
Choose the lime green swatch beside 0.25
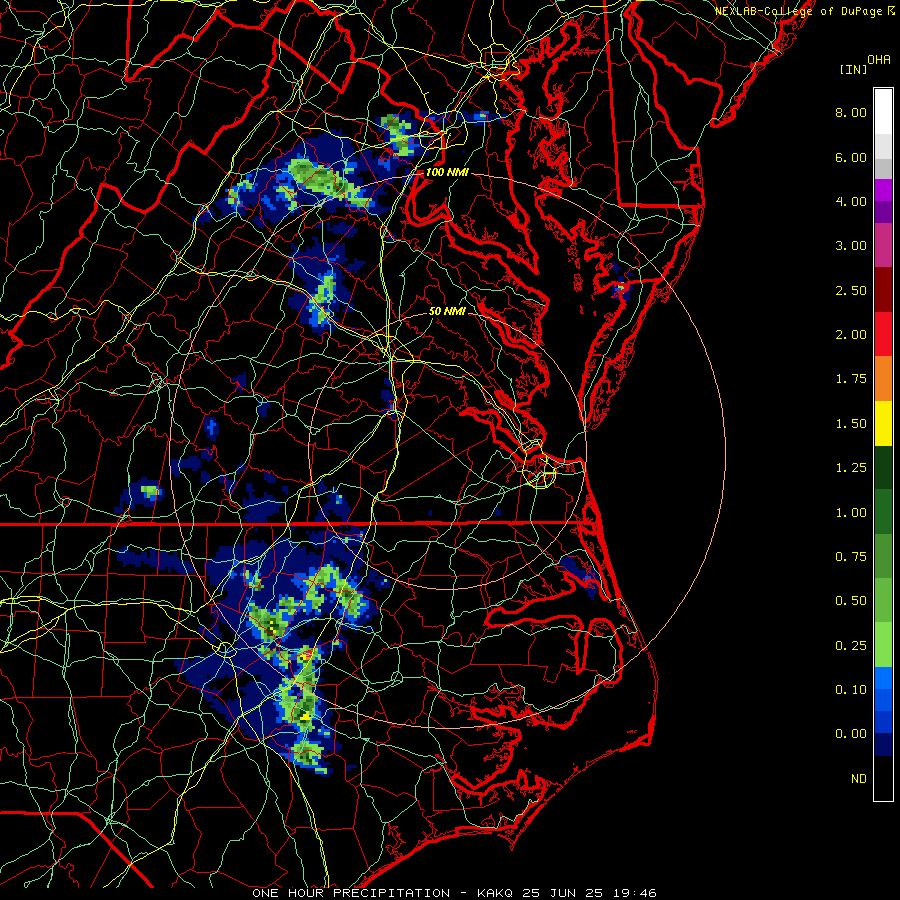pyautogui.click(x=883, y=645)
